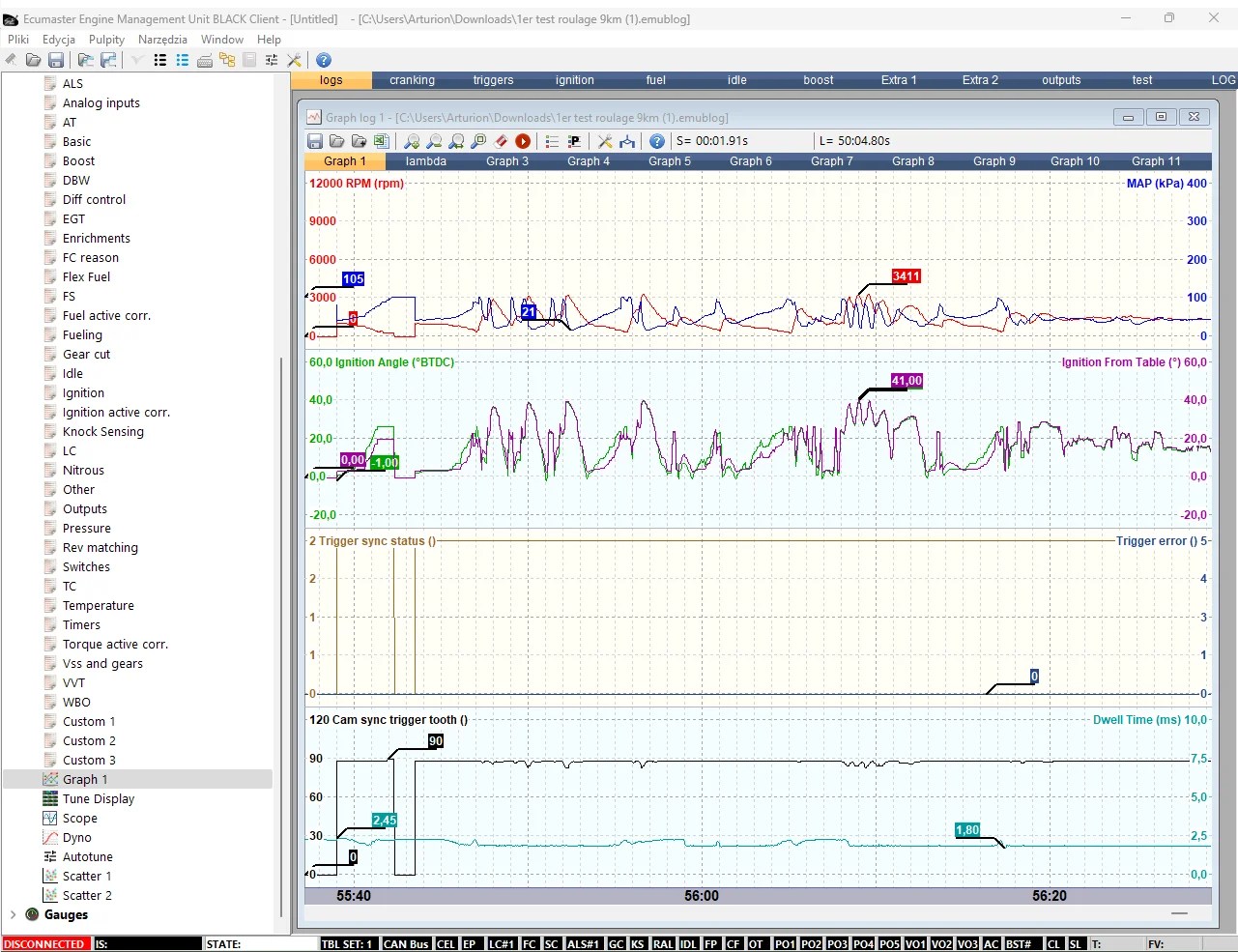Click the eraser icon in Graph log toolbar
Image resolution: width=1238 pixels, height=952 pixels.
pos(501,141)
